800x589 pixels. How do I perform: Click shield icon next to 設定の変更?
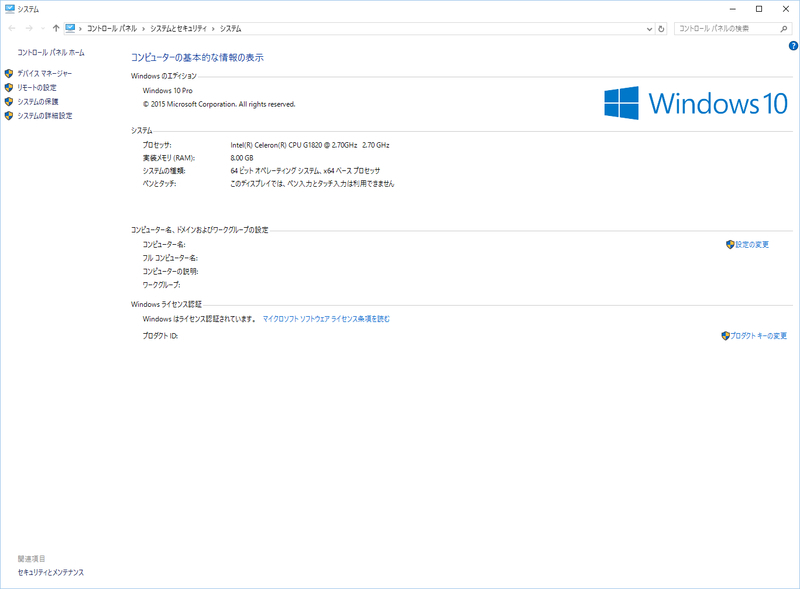[x=730, y=244]
